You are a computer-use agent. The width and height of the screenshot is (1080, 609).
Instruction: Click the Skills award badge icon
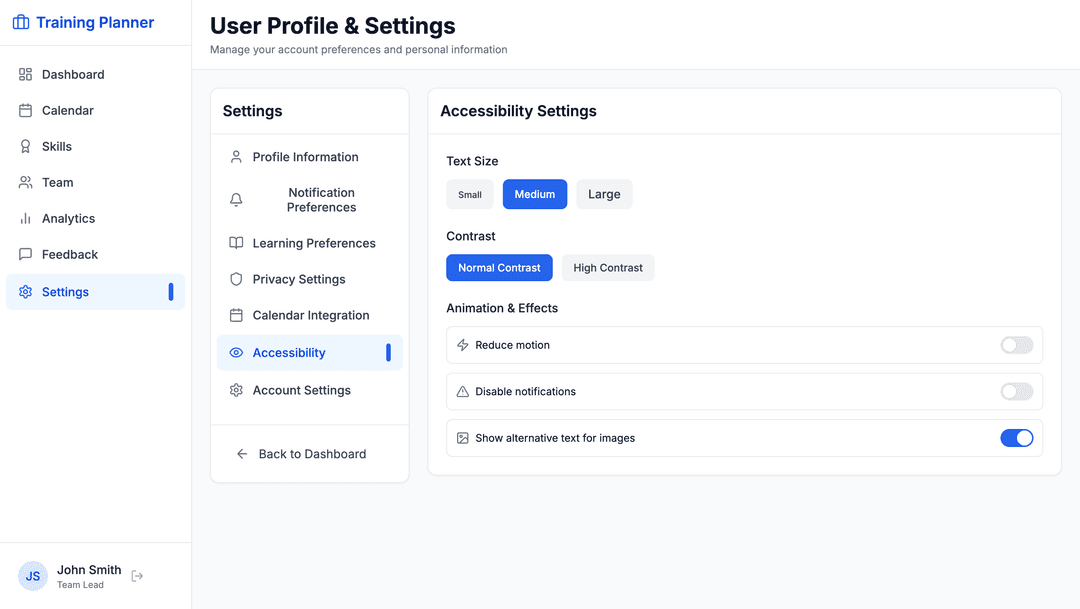click(26, 147)
